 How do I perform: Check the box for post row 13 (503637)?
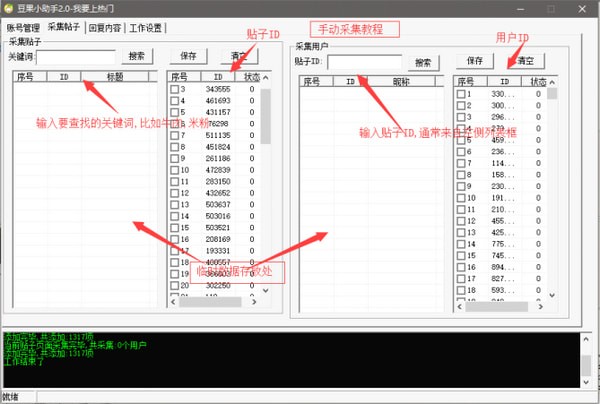(x=174, y=205)
